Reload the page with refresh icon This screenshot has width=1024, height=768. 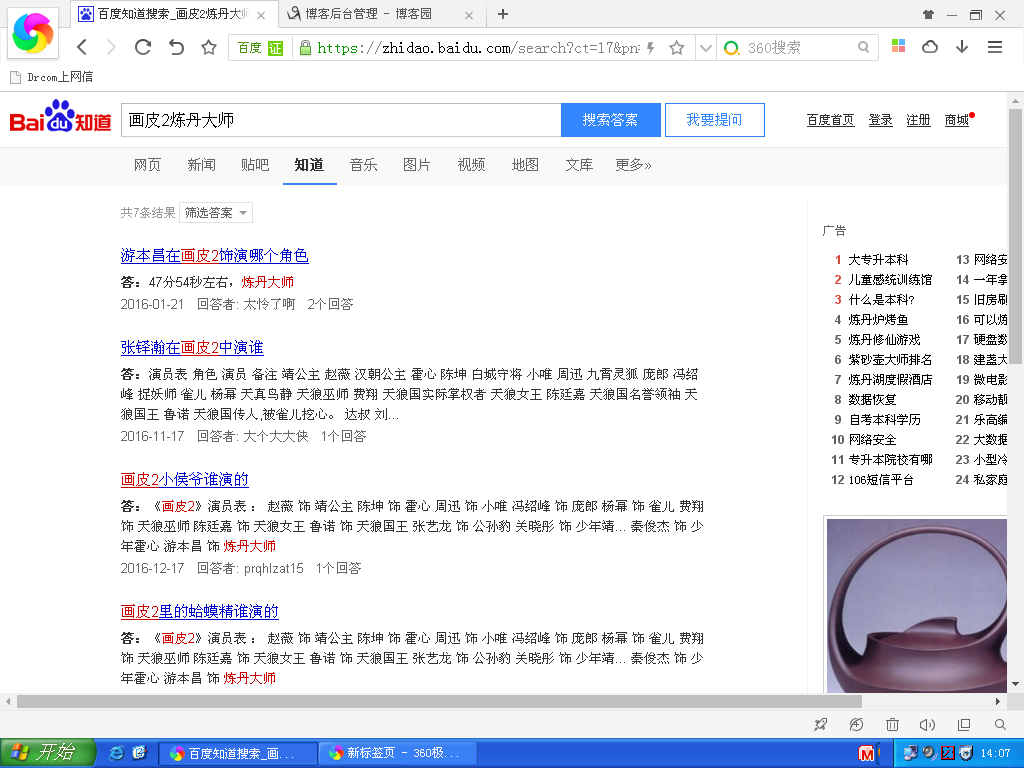(143, 47)
